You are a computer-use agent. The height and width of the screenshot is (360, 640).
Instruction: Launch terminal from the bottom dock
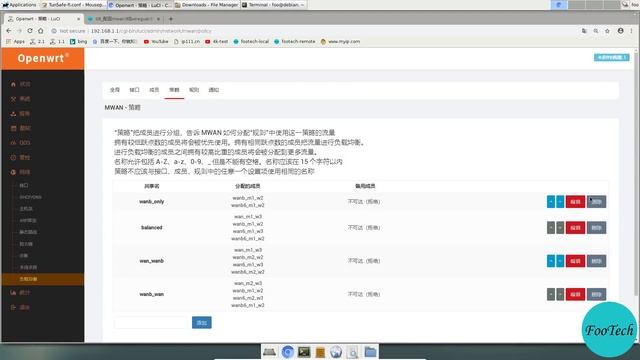[x=304, y=351]
